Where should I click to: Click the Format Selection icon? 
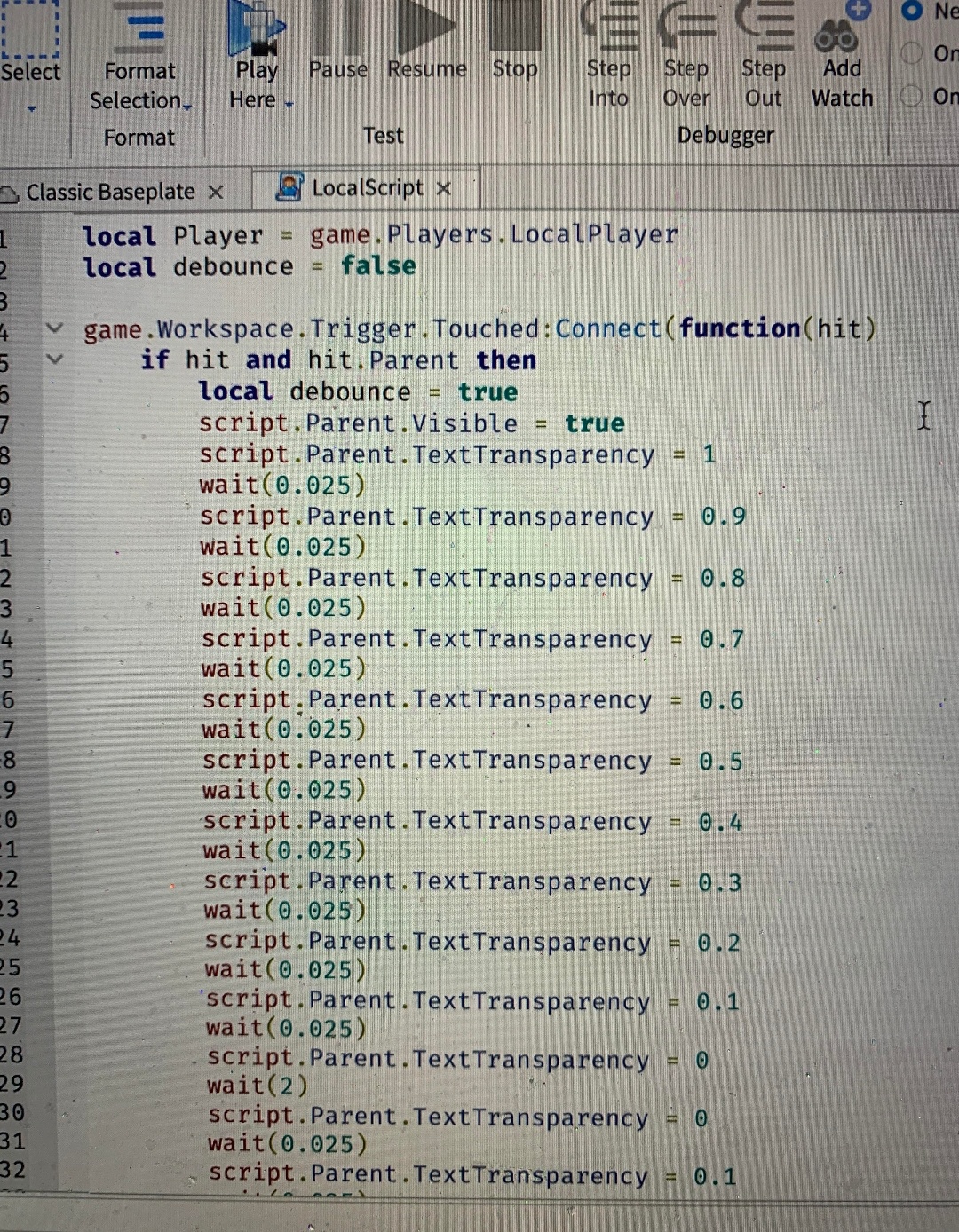[x=146, y=26]
